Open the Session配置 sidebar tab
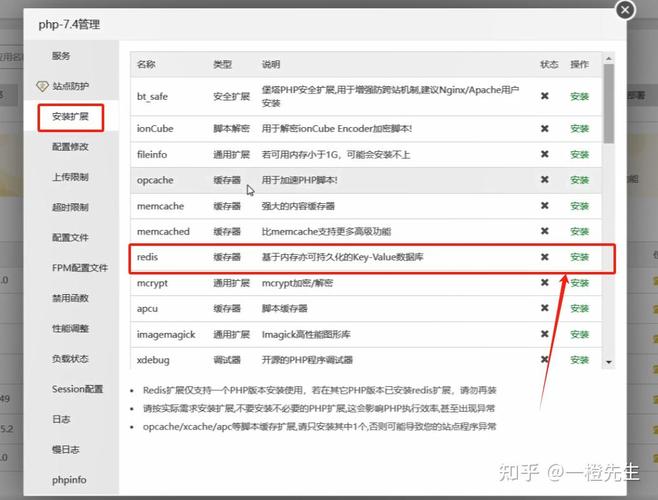 pos(77,389)
